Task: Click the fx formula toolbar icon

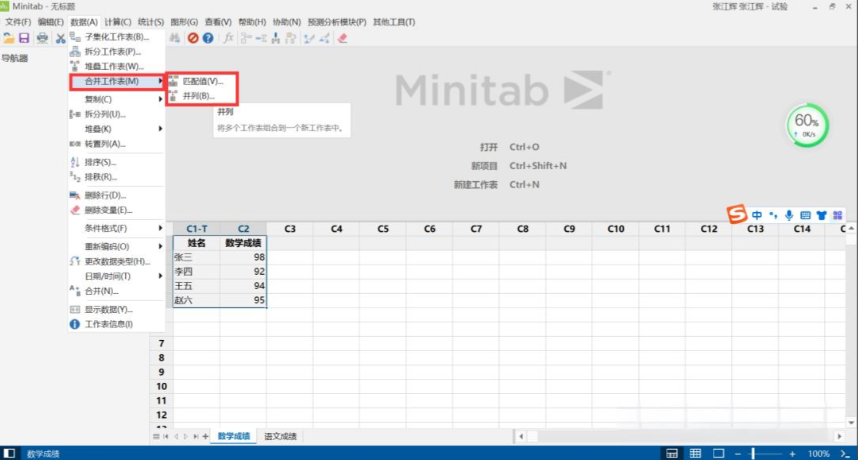Action: [x=228, y=38]
